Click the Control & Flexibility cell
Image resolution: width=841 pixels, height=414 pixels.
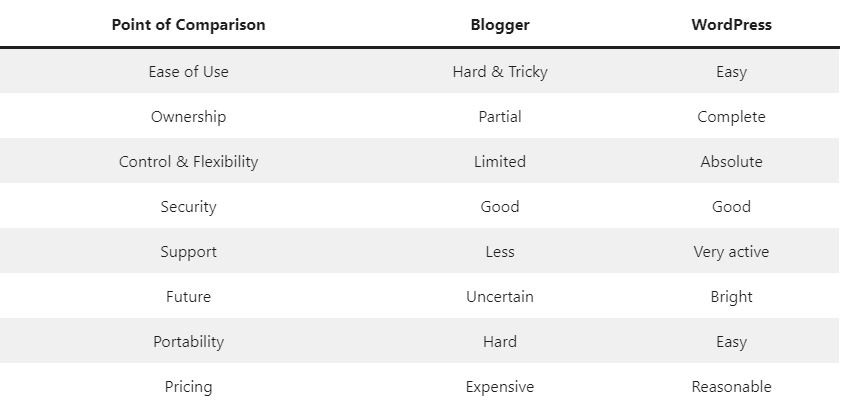pos(188,162)
